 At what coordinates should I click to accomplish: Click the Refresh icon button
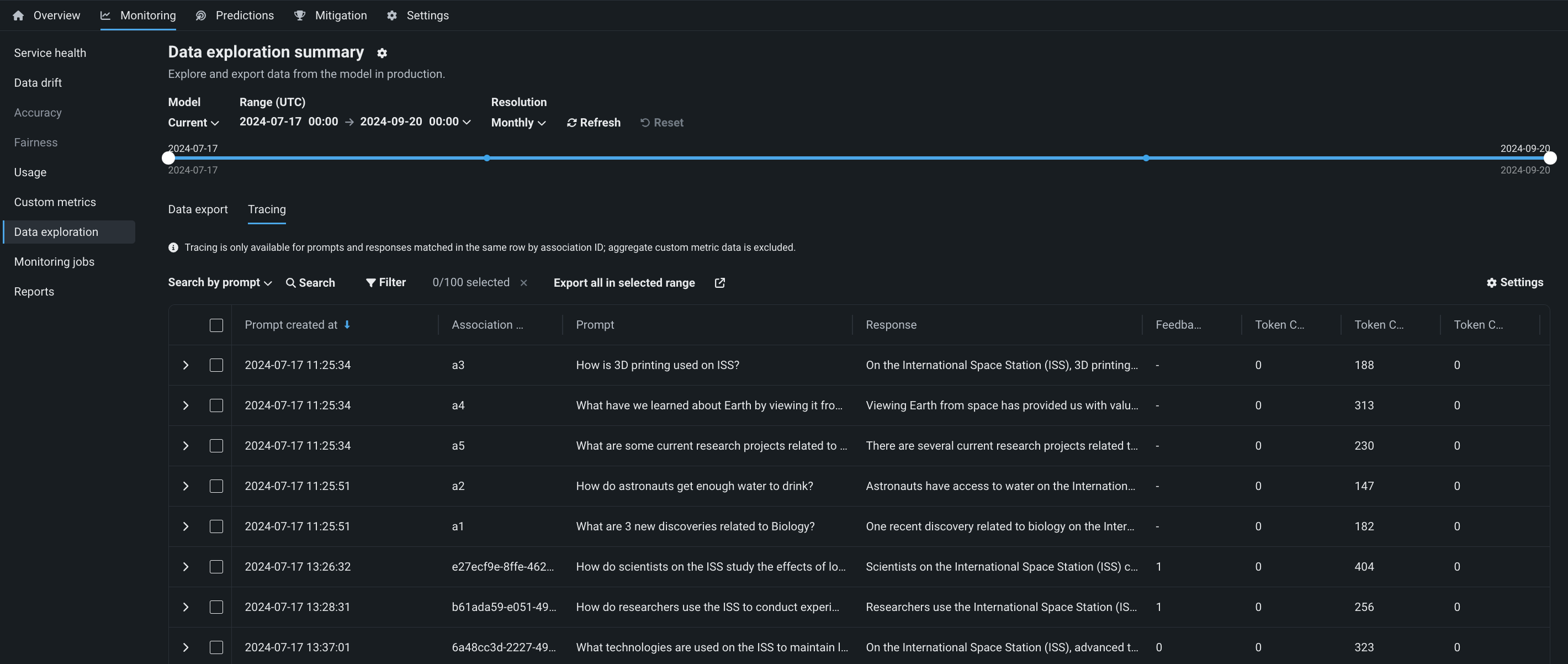click(571, 123)
